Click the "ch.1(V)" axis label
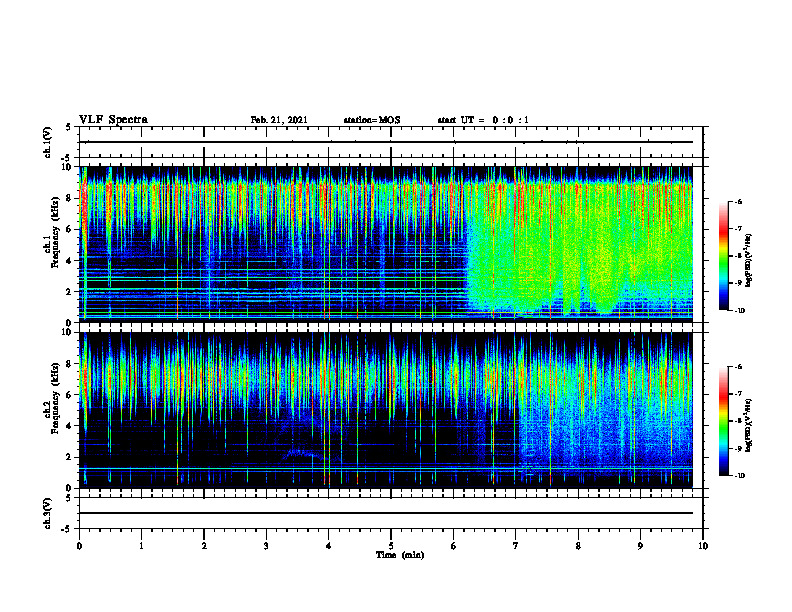The width and height of the screenshot is (792, 612). point(48,142)
